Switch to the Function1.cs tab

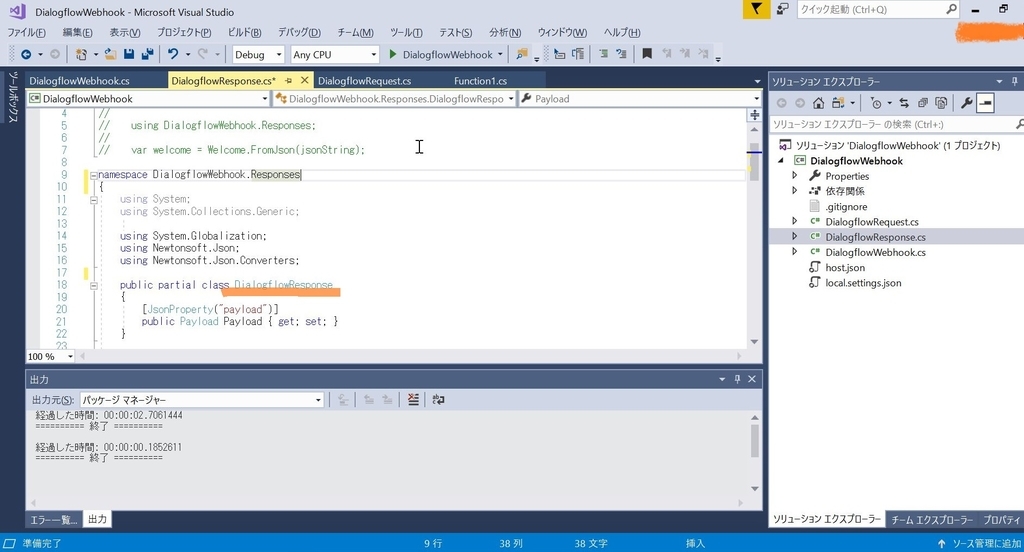(x=481, y=80)
